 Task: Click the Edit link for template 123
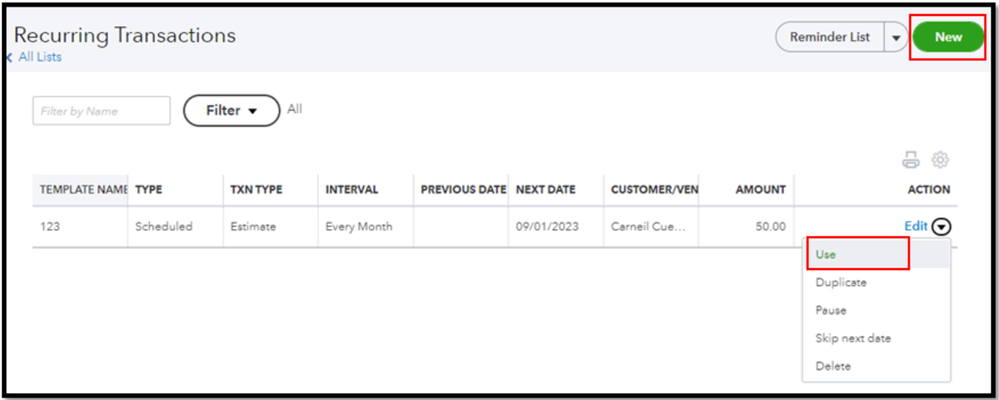pyautogui.click(x=915, y=227)
